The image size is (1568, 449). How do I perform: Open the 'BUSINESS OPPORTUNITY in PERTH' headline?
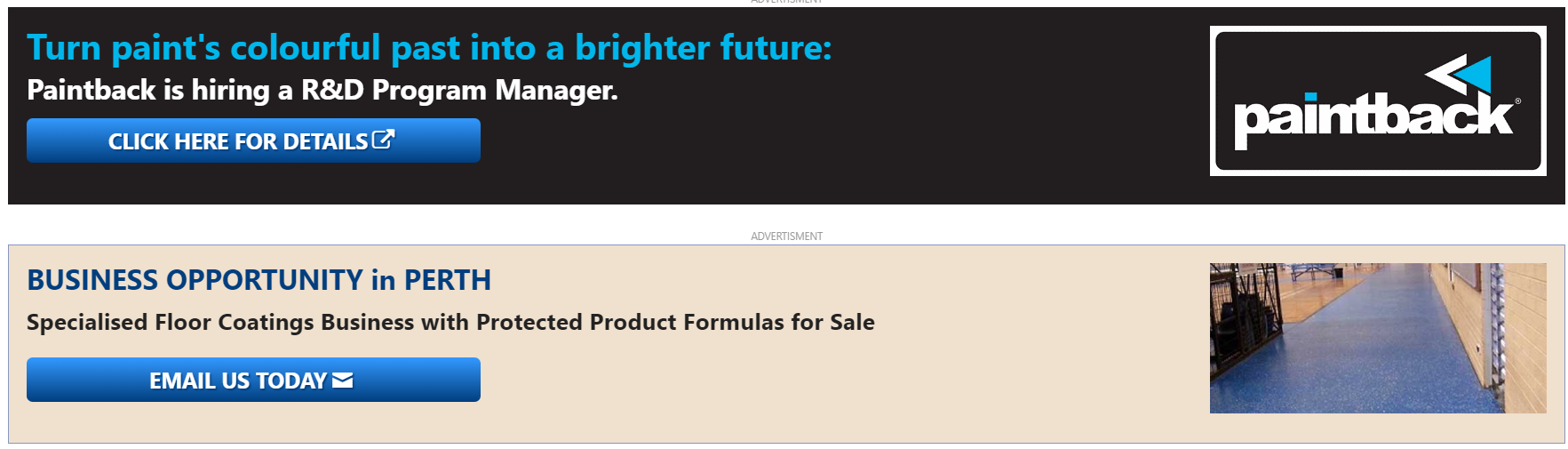point(259,280)
